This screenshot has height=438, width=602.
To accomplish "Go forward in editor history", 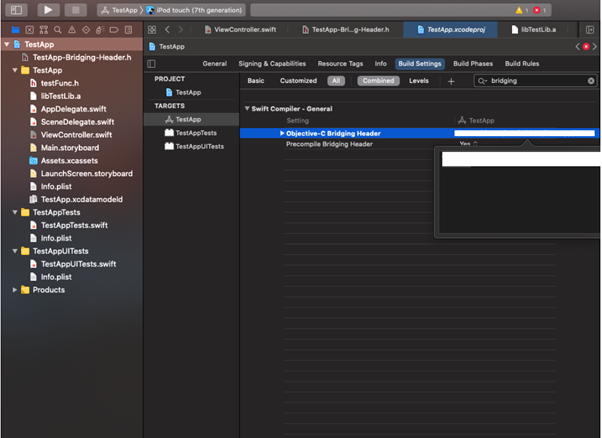I will coord(180,30).
